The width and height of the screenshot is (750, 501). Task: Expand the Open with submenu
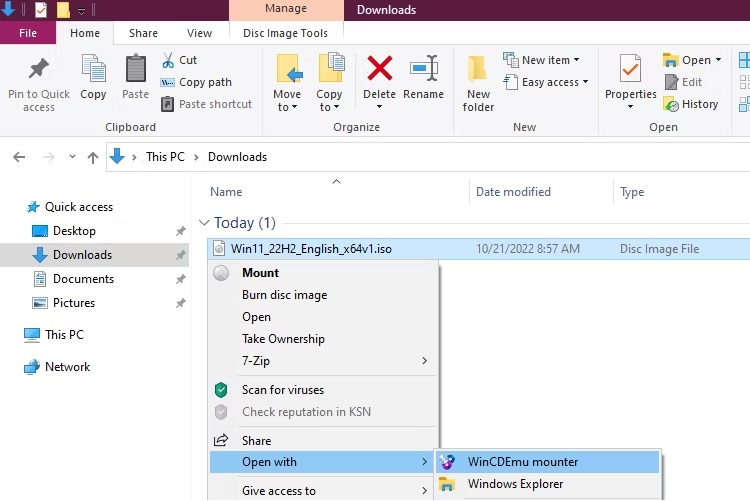coord(321,462)
